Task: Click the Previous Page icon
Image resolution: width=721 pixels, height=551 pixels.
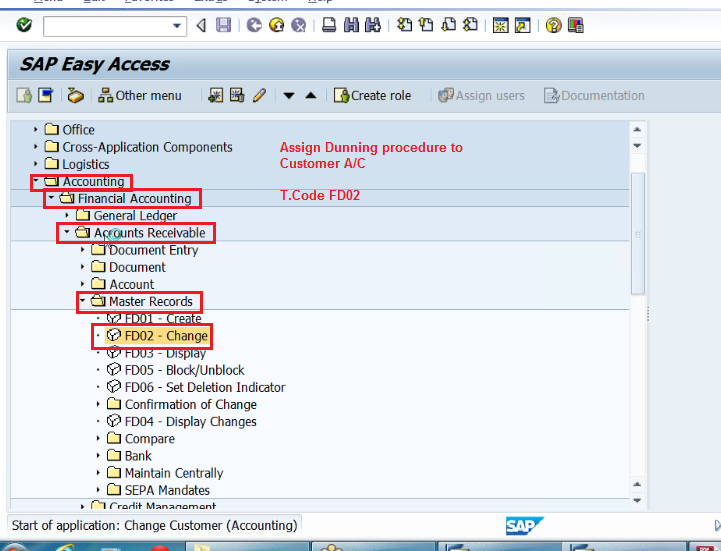Action: tap(426, 25)
